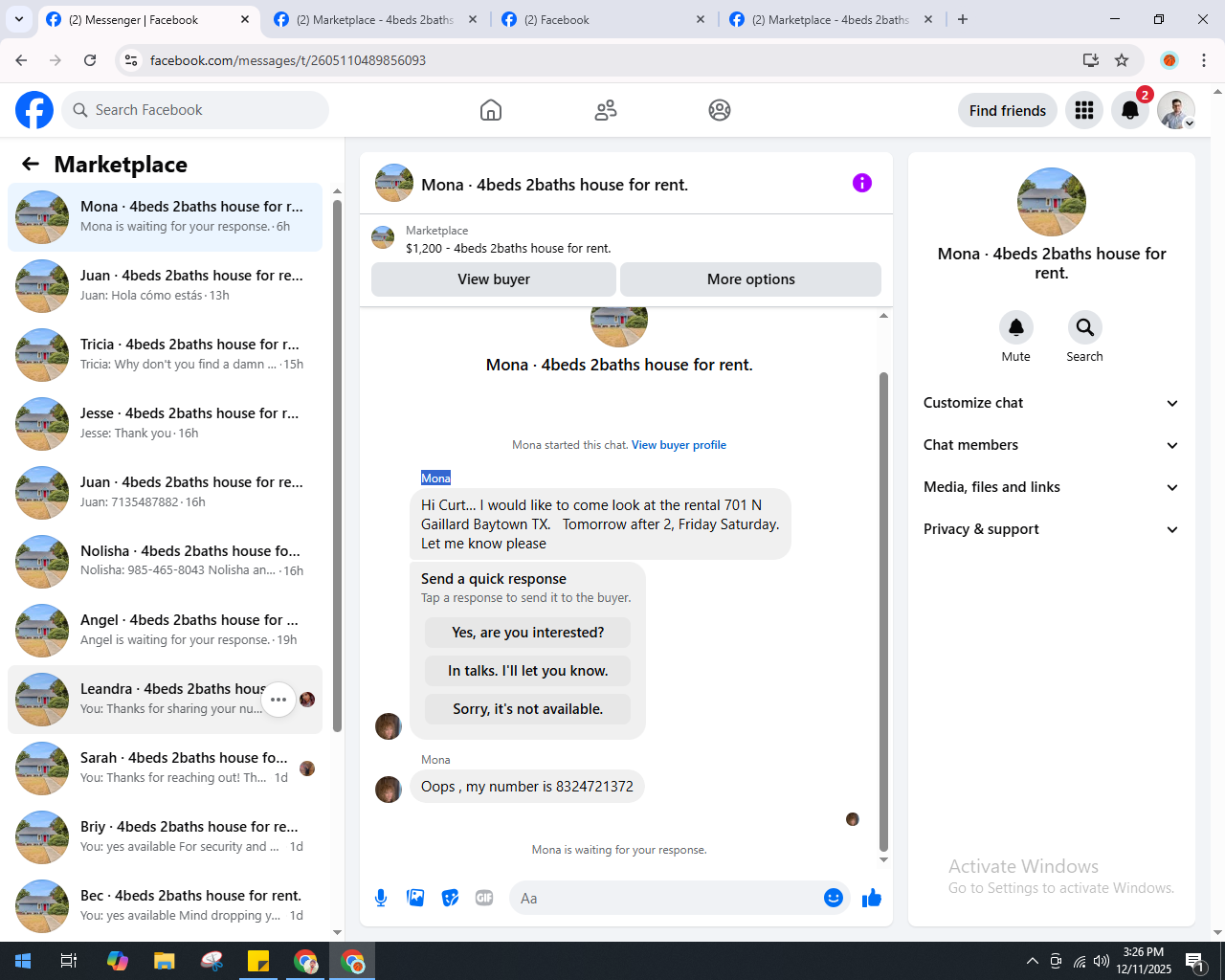1225x980 pixels.
Task: Close the (2) Facebook tab
Action: pyautogui.click(x=701, y=19)
